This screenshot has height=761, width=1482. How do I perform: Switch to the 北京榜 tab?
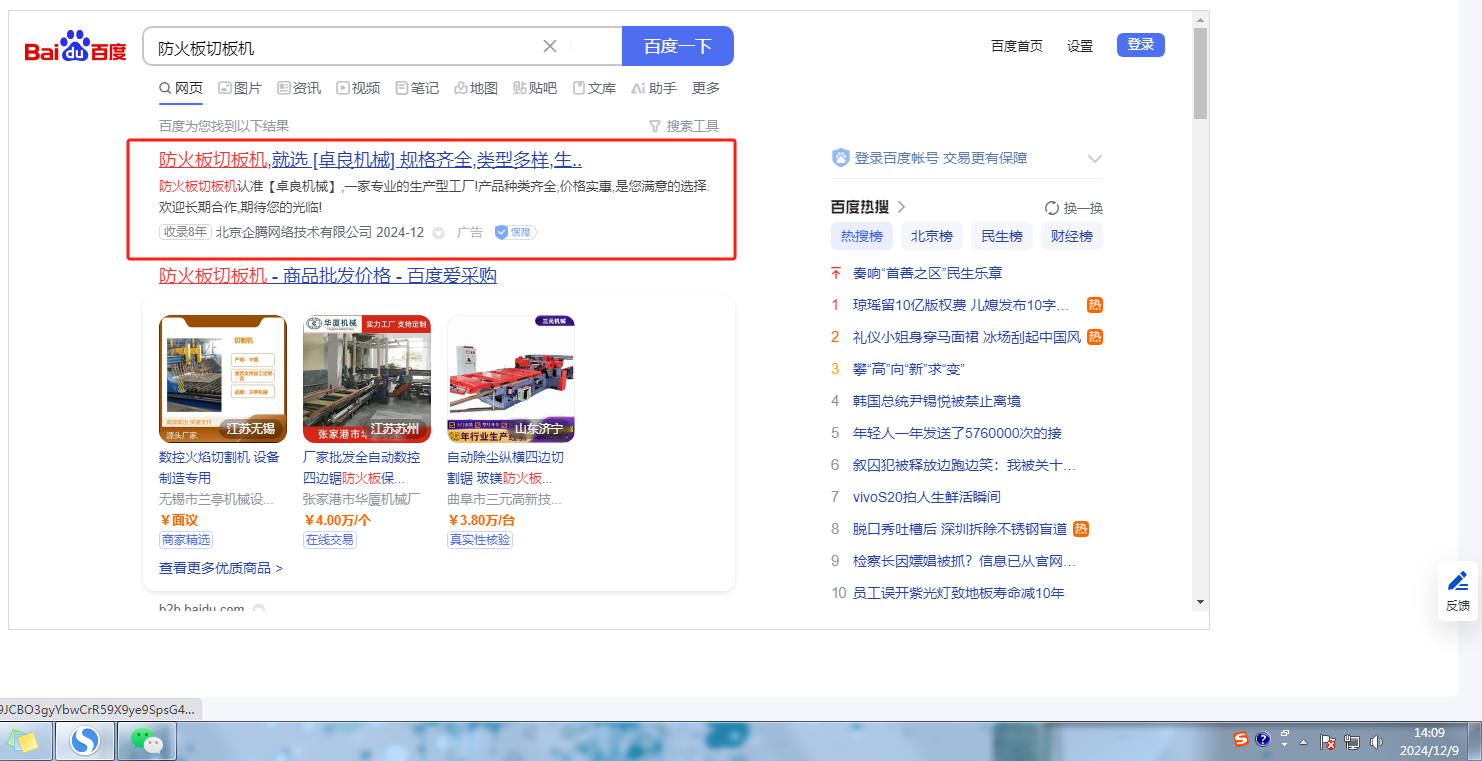(x=932, y=237)
